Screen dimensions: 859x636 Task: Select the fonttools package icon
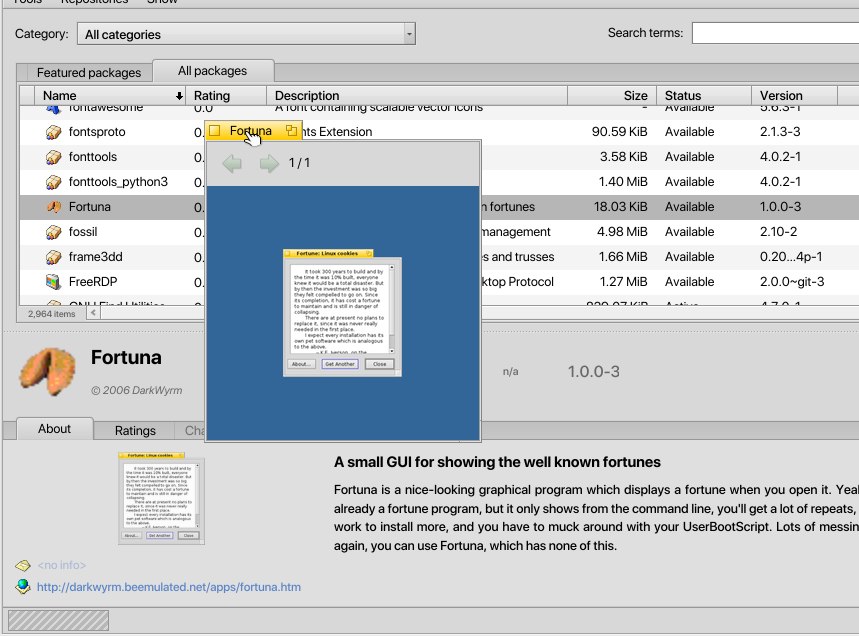(x=53, y=157)
